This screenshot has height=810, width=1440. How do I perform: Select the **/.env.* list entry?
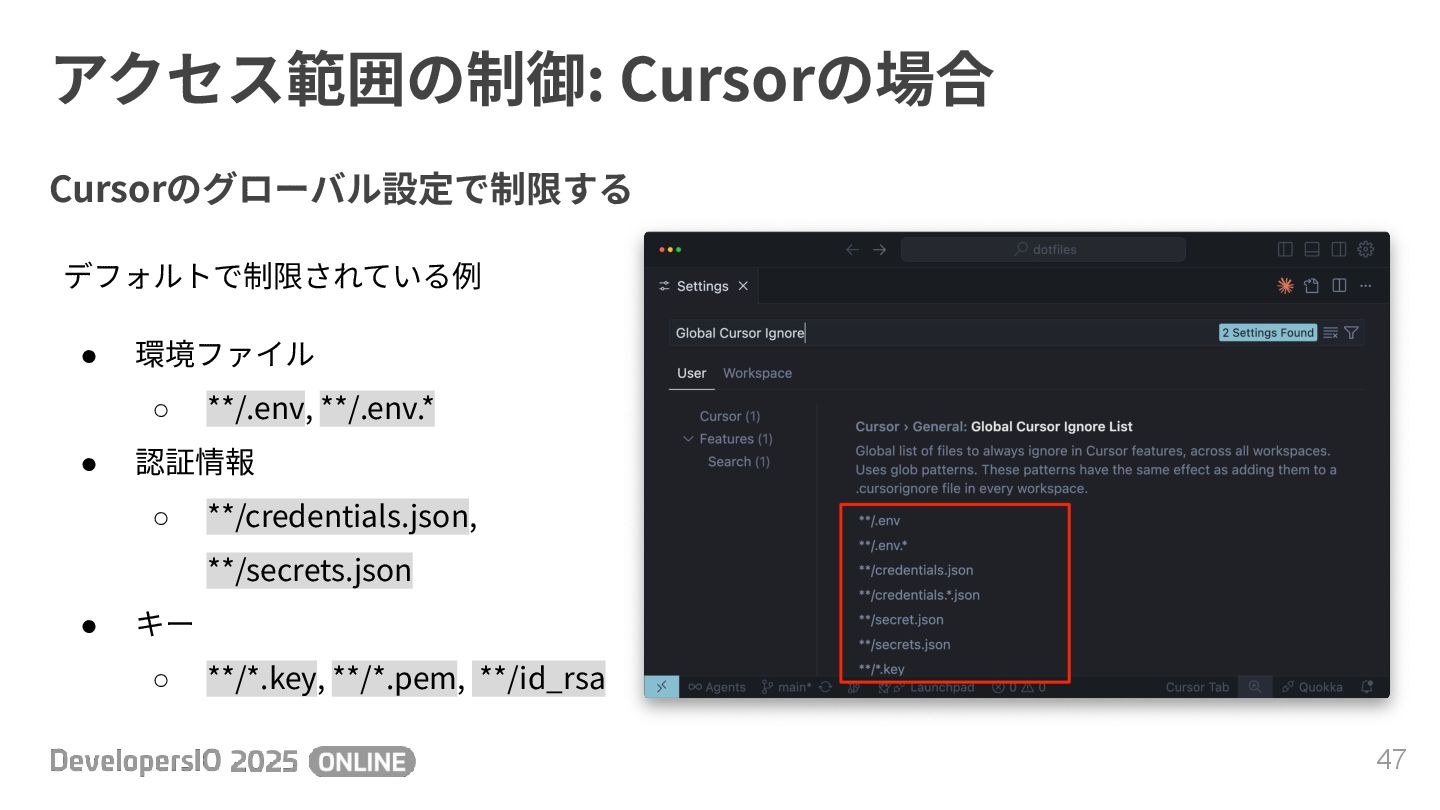click(883, 545)
